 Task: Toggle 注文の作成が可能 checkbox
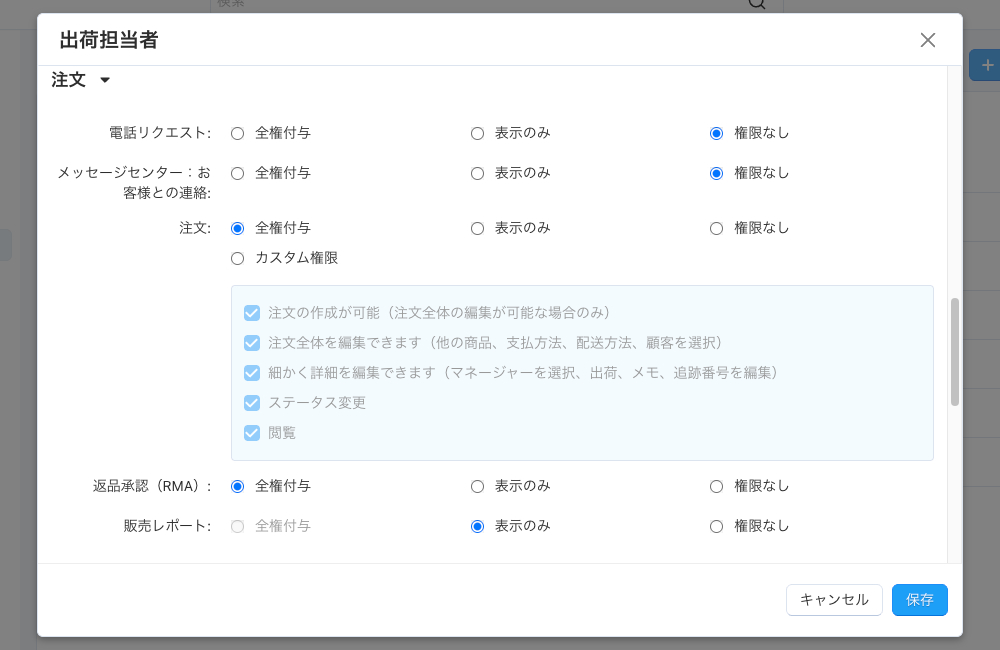[252, 313]
